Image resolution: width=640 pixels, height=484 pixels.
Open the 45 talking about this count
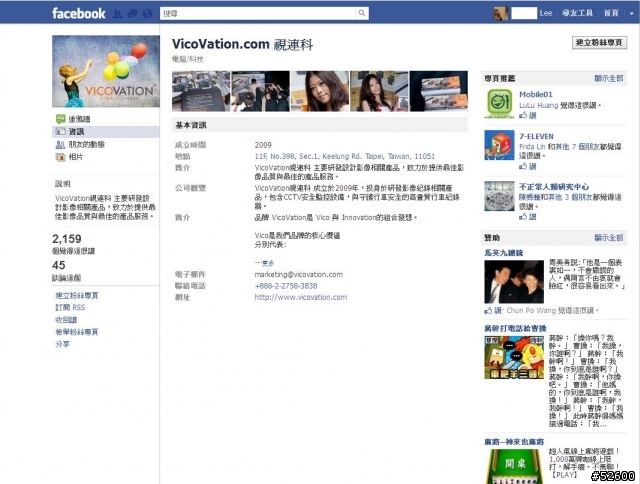[x=59, y=265]
